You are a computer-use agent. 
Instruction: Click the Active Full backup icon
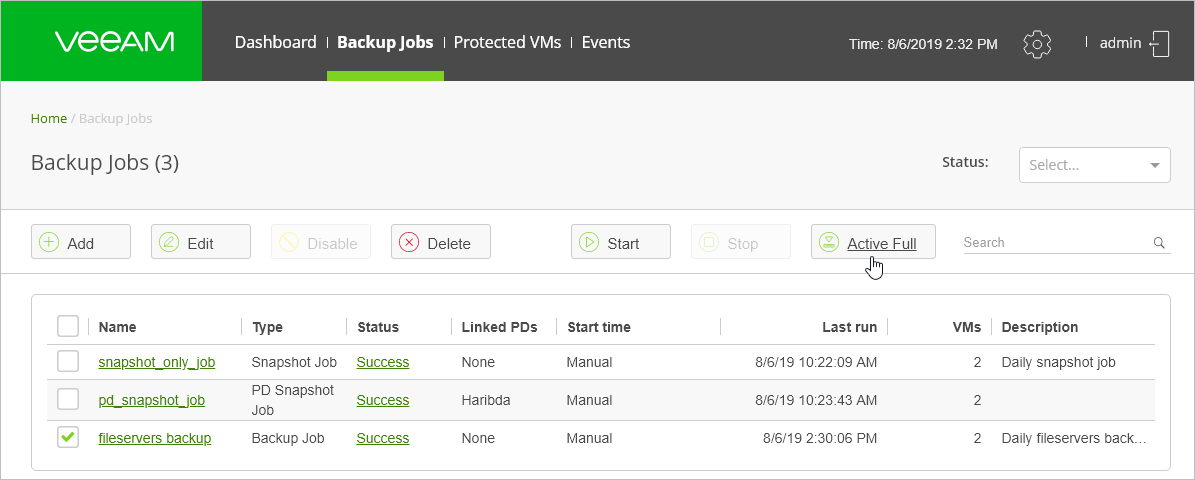coord(829,242)
